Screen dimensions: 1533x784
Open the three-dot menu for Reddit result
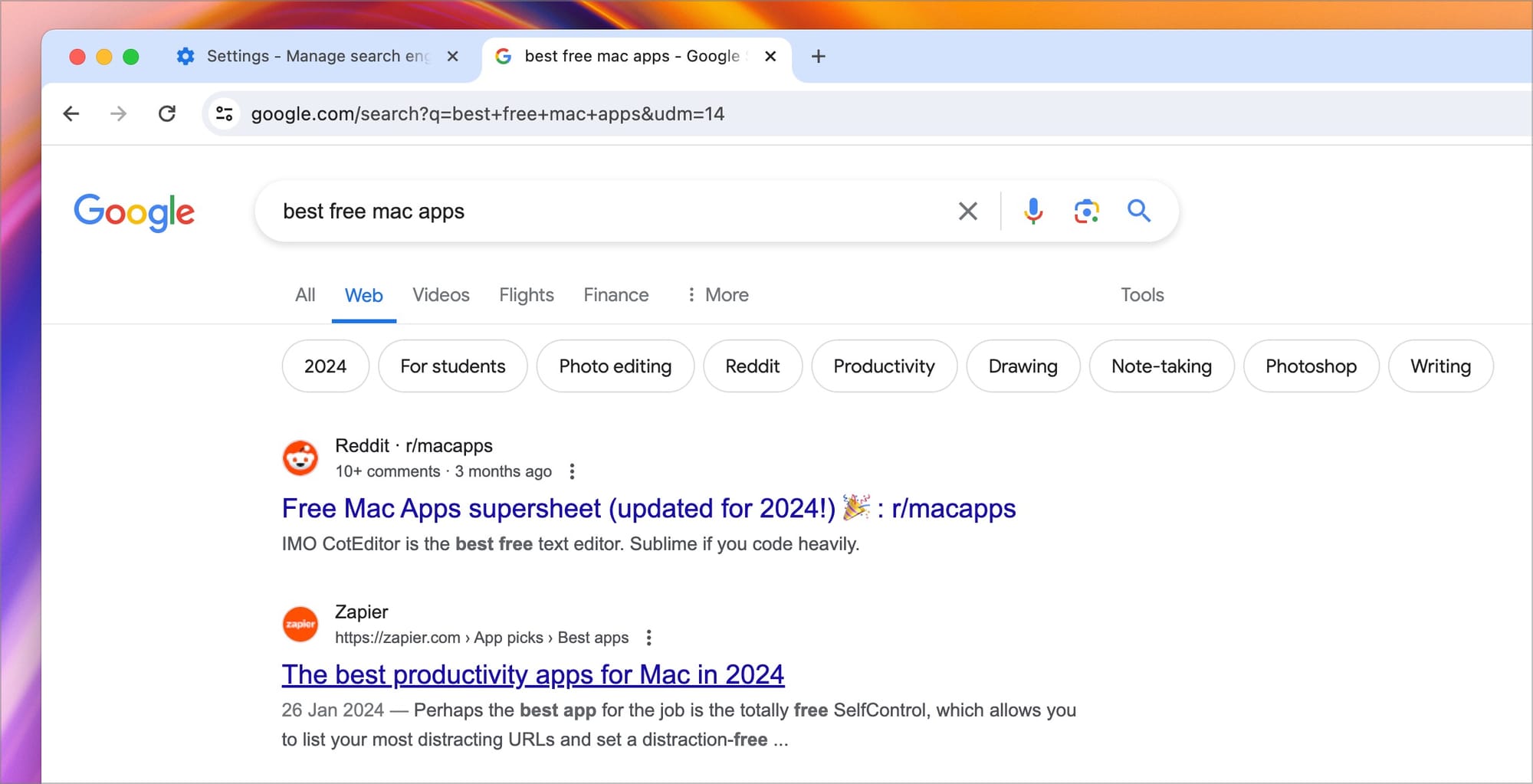pos(572,472)
